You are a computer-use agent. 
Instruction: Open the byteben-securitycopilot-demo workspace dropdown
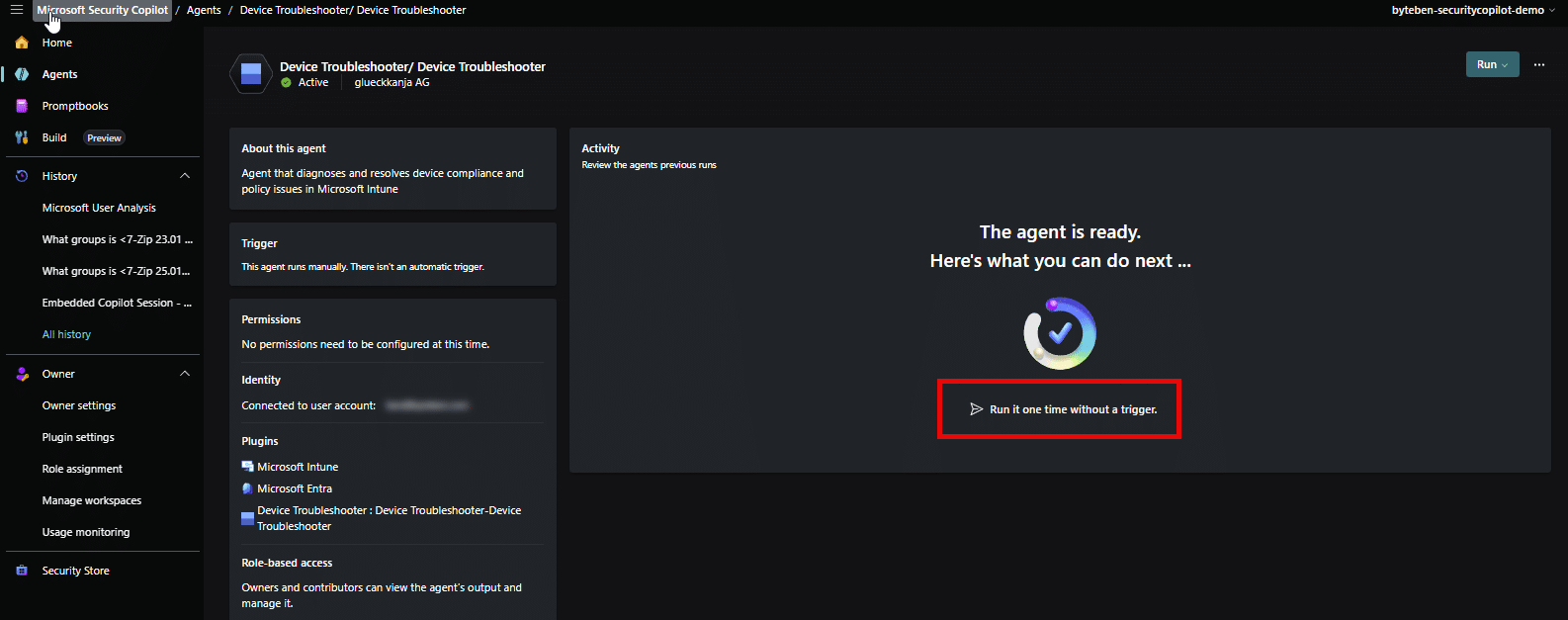1473,10
